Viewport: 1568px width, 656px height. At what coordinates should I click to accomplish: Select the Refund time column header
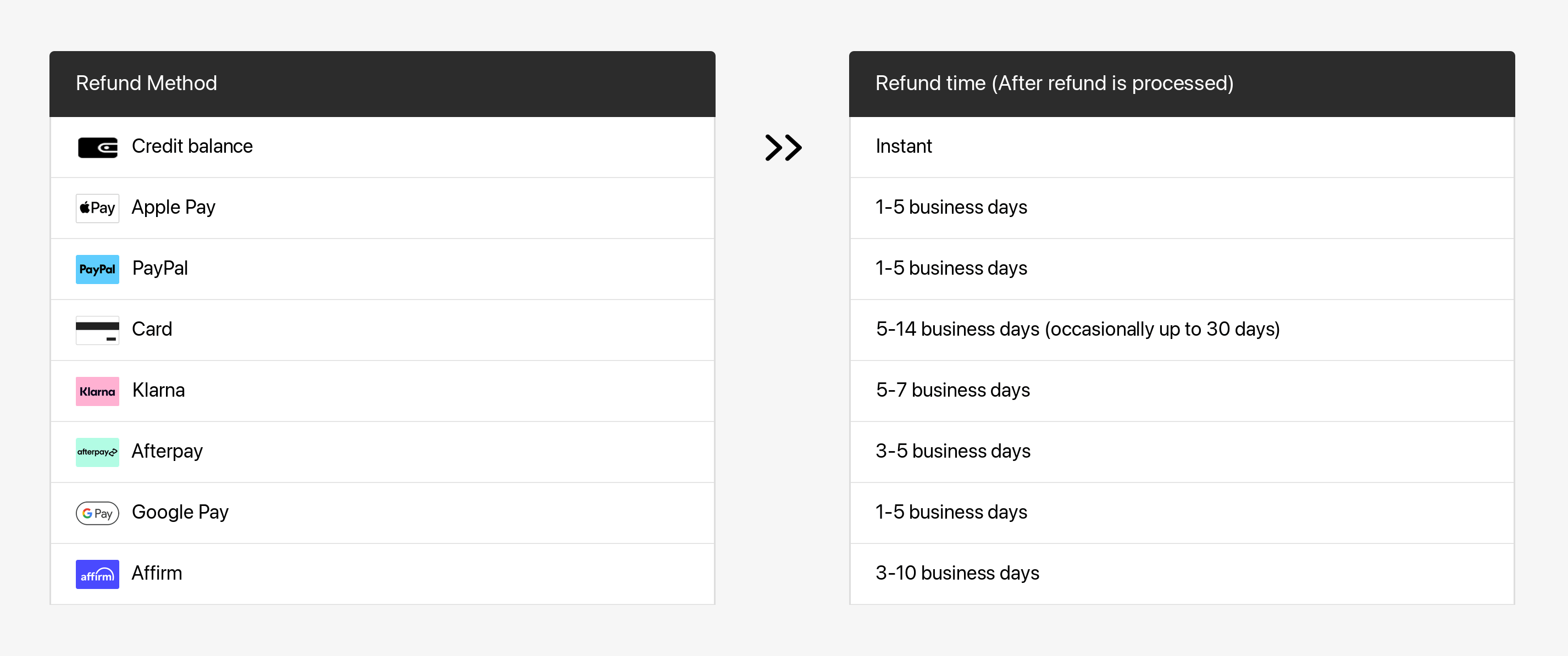click(x=1054, y=84)
